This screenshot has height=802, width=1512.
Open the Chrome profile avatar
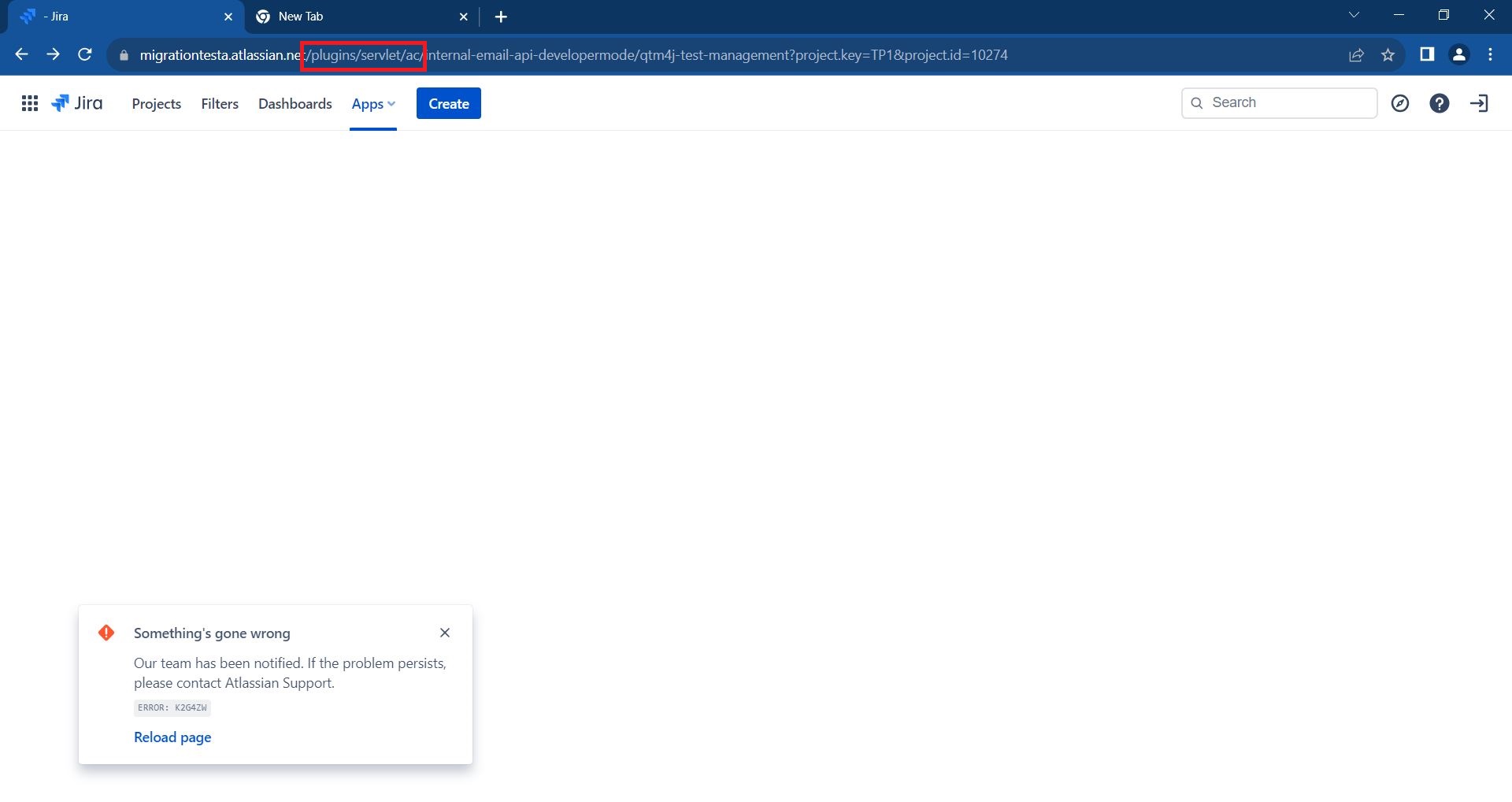point(1459,54)
